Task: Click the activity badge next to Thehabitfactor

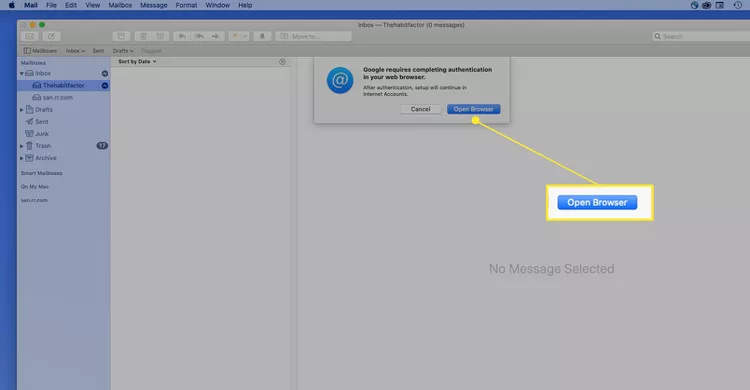Action: point(105,86)
